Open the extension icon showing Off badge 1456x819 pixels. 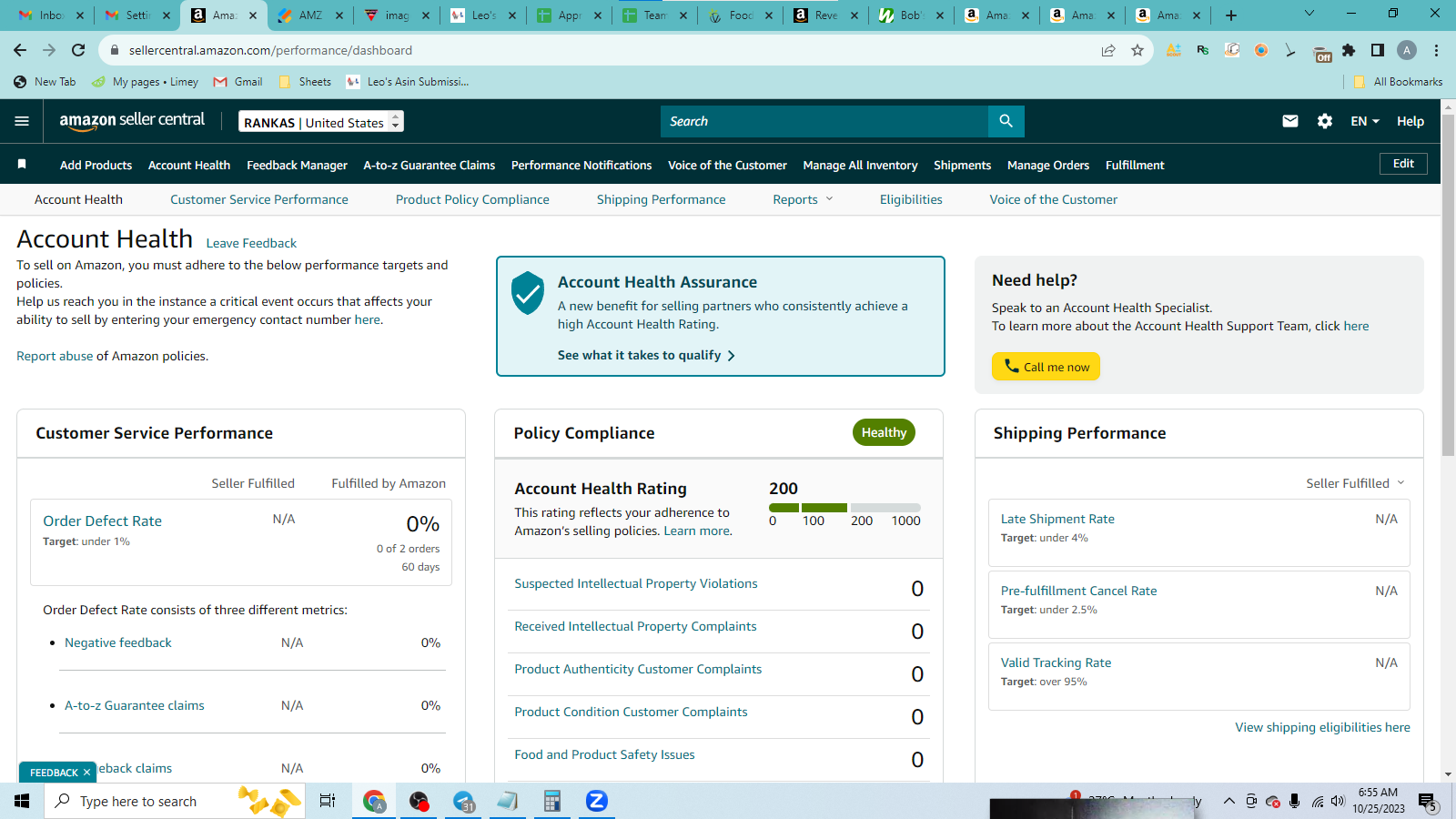(x=1322, y=52)
